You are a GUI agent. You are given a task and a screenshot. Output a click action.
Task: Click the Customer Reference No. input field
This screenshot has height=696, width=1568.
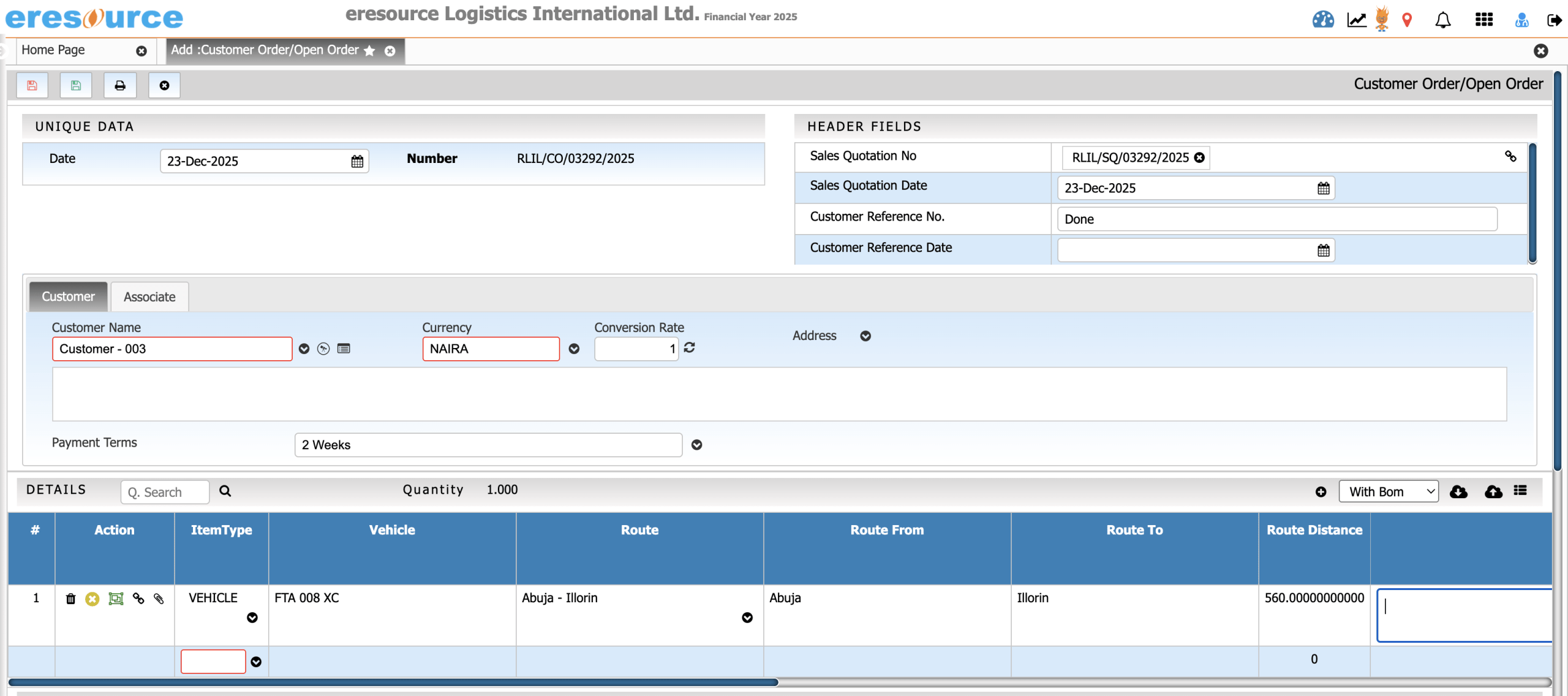(1276, 219)
